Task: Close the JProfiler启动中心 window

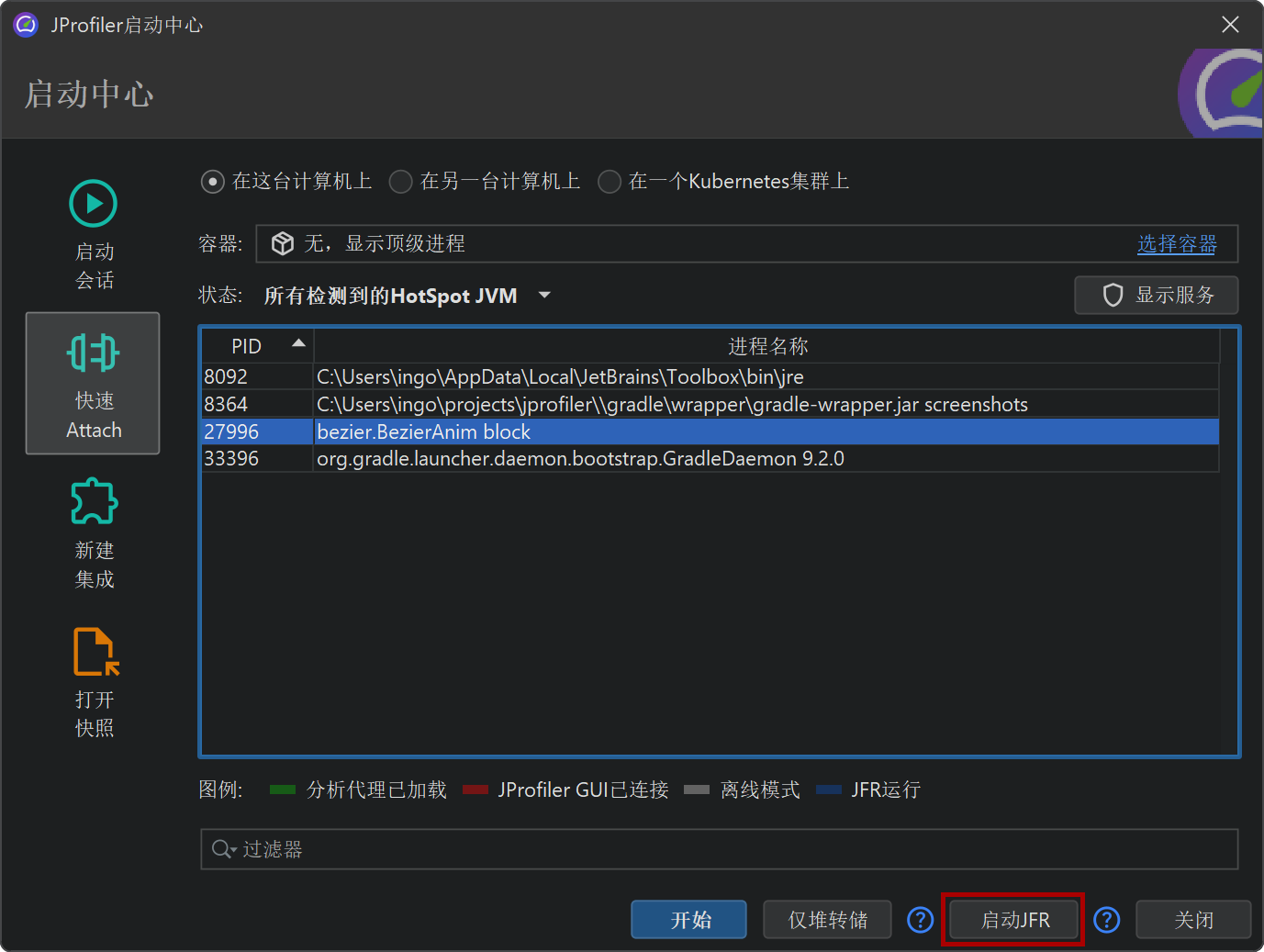Action: 1230,25
